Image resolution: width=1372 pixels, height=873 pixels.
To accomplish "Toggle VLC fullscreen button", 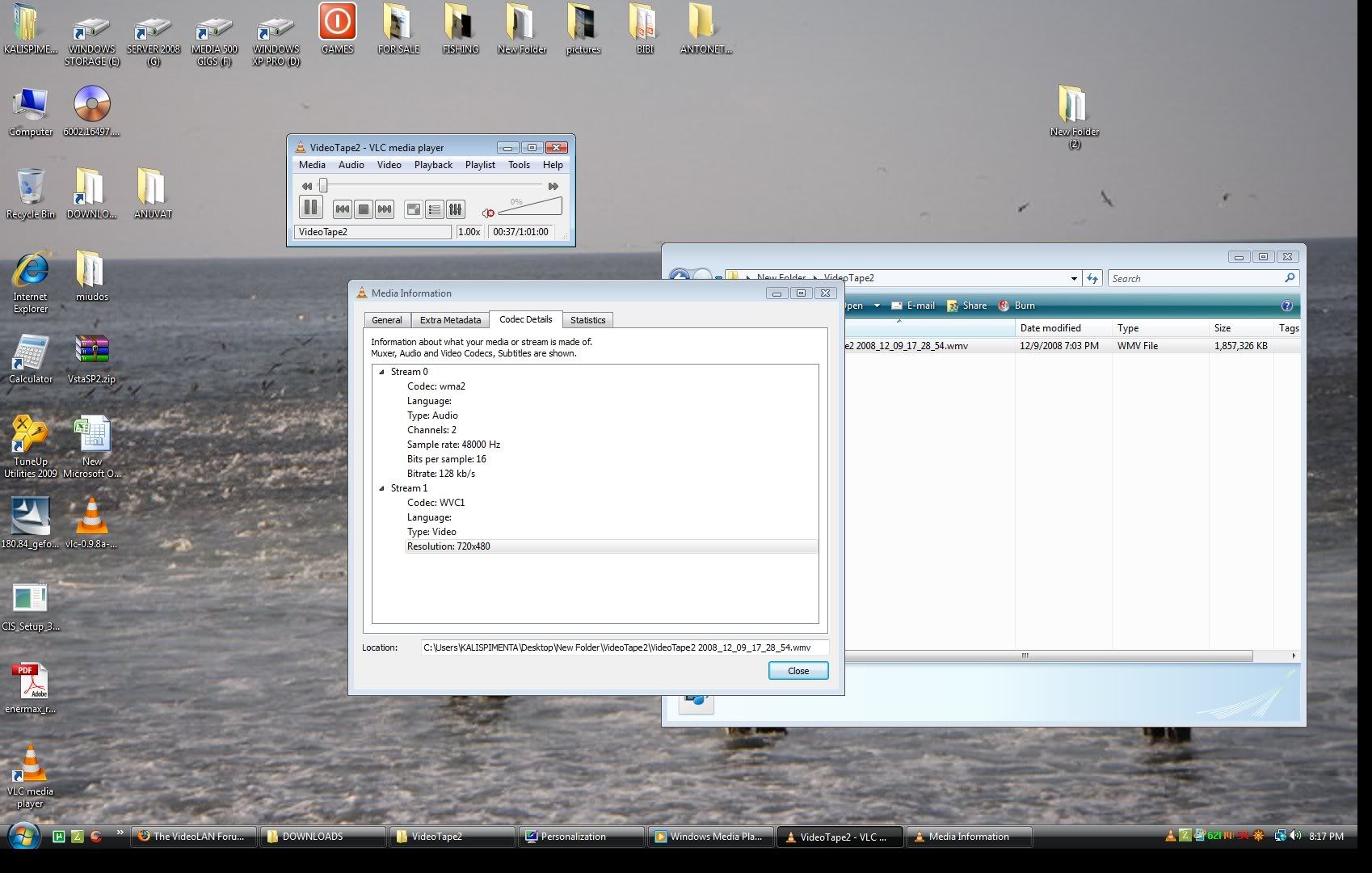I will coord(414,209).
